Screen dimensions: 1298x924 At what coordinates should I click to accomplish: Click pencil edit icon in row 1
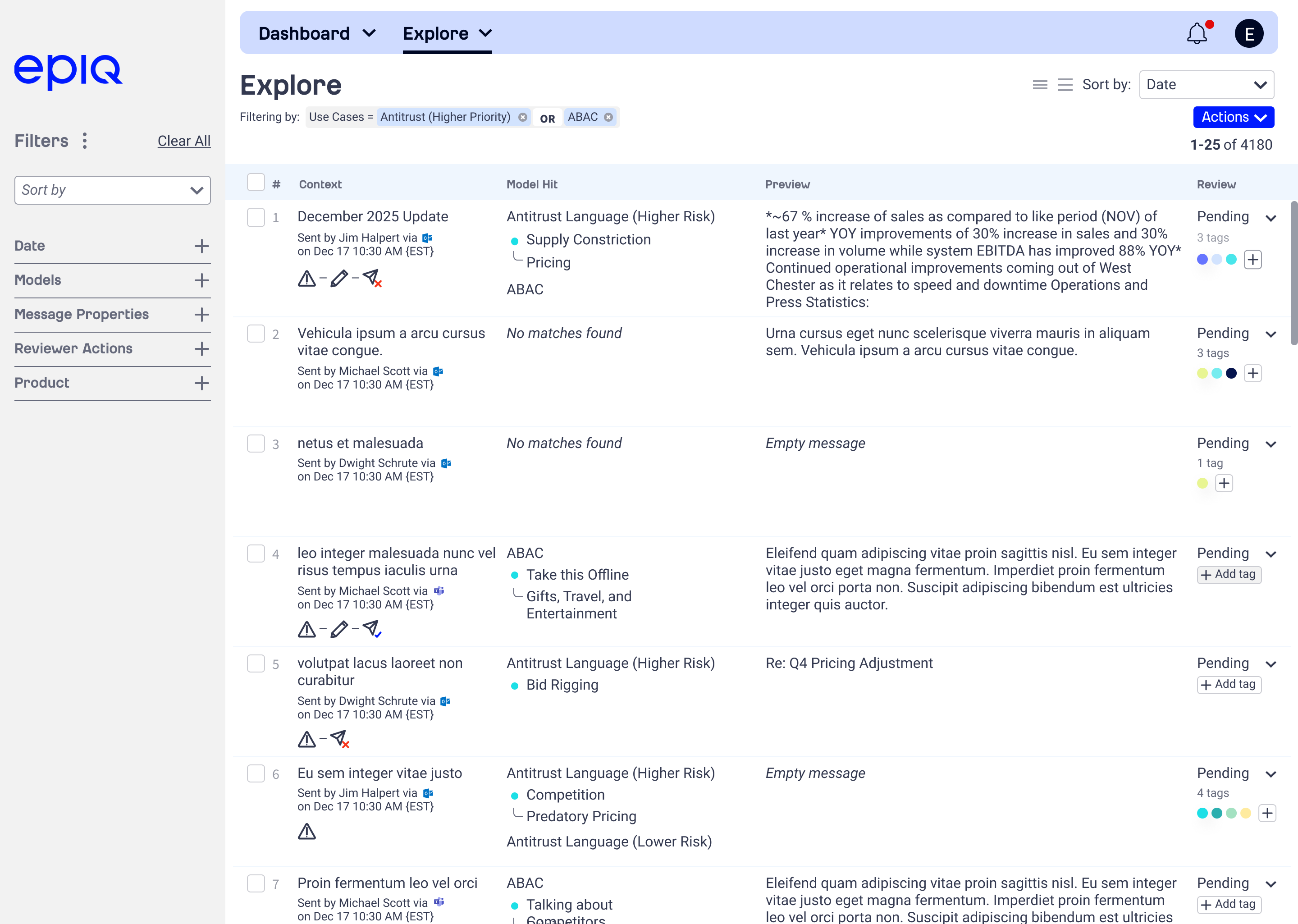[339, 278]
